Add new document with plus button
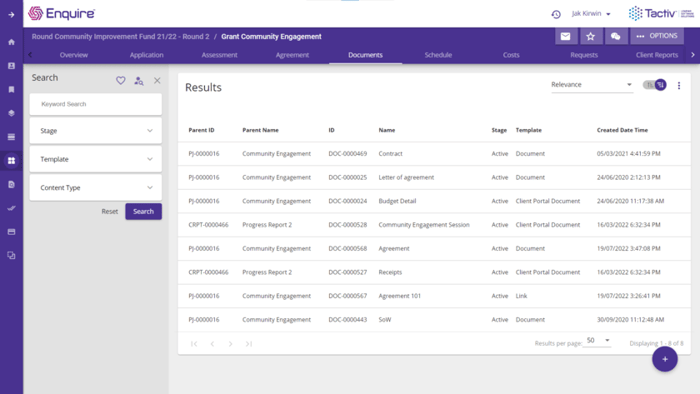The width and height of the screenshot is (700, 394). tap(665, 359)
